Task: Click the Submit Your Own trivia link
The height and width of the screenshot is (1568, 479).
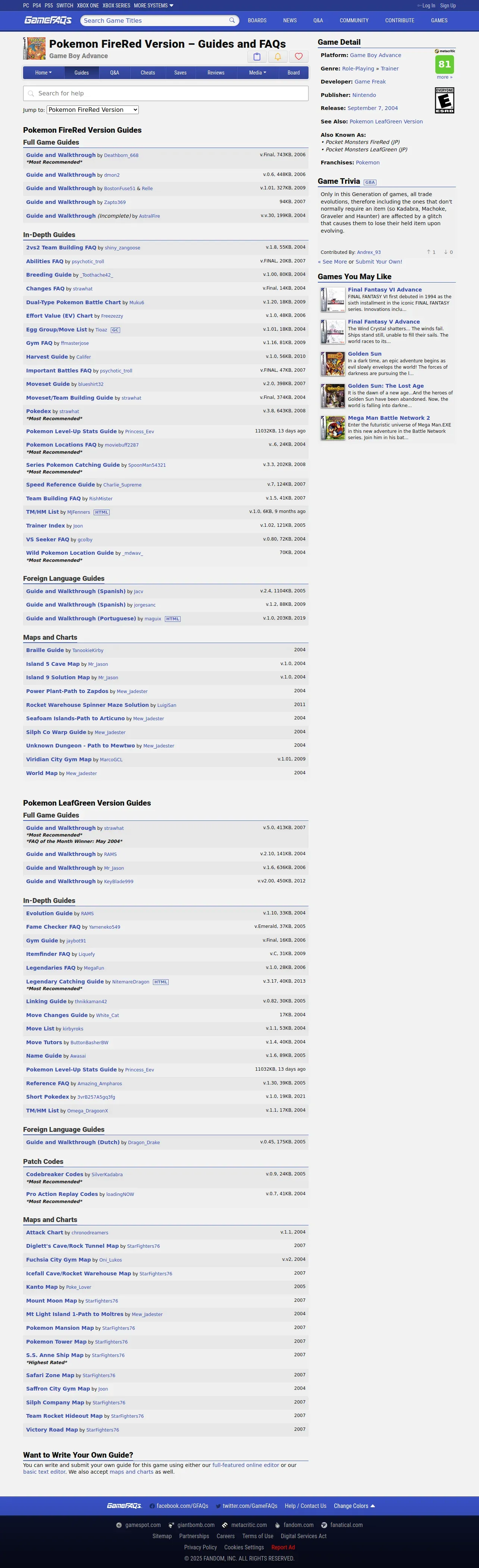Action: (x=379, y=262)
